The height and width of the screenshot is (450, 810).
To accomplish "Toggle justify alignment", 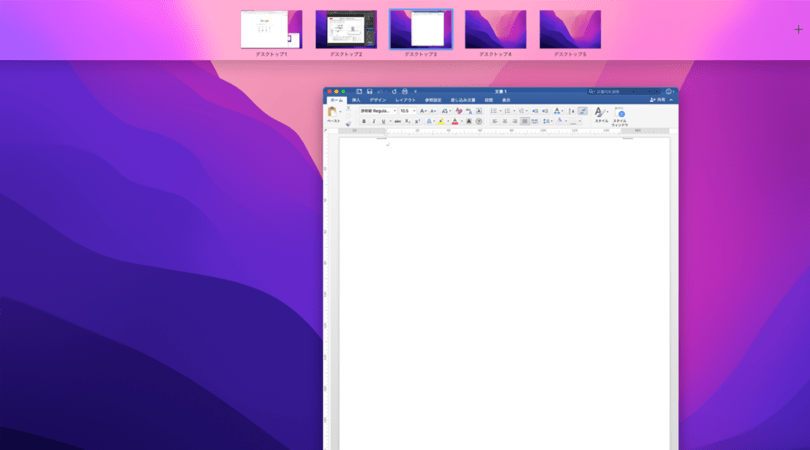I will click(x=525, y=121).
